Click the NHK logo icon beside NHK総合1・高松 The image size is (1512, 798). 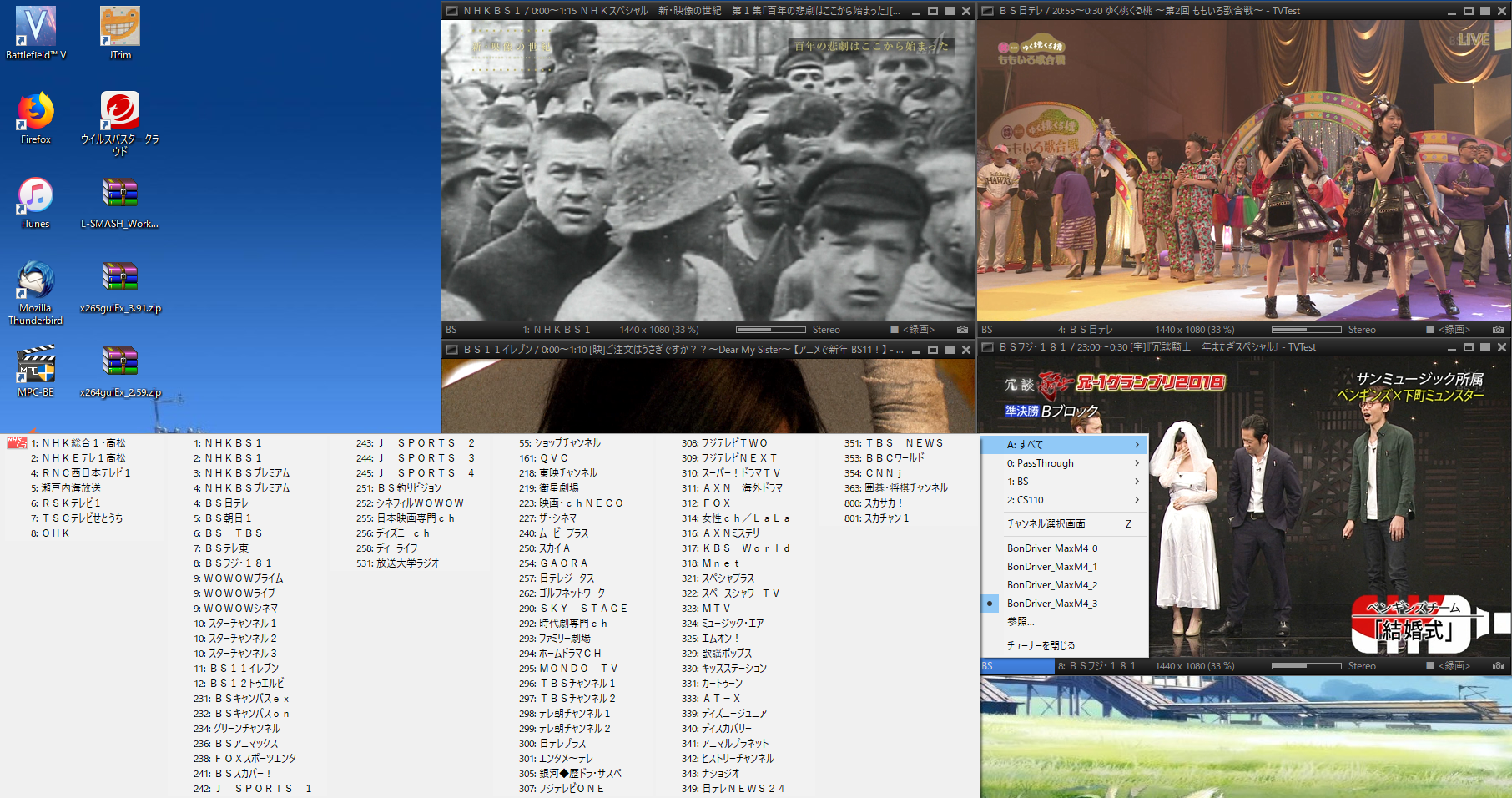pos(17,443)
